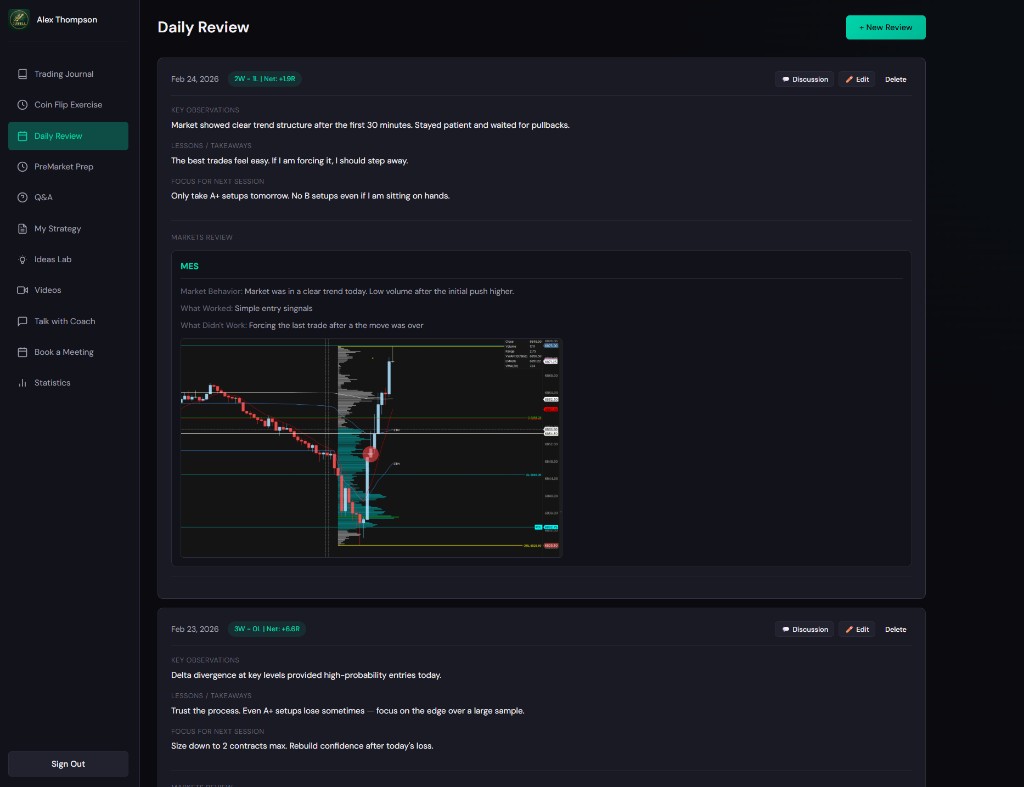Click the Videos camera icon in sidebar

[22, 290]
